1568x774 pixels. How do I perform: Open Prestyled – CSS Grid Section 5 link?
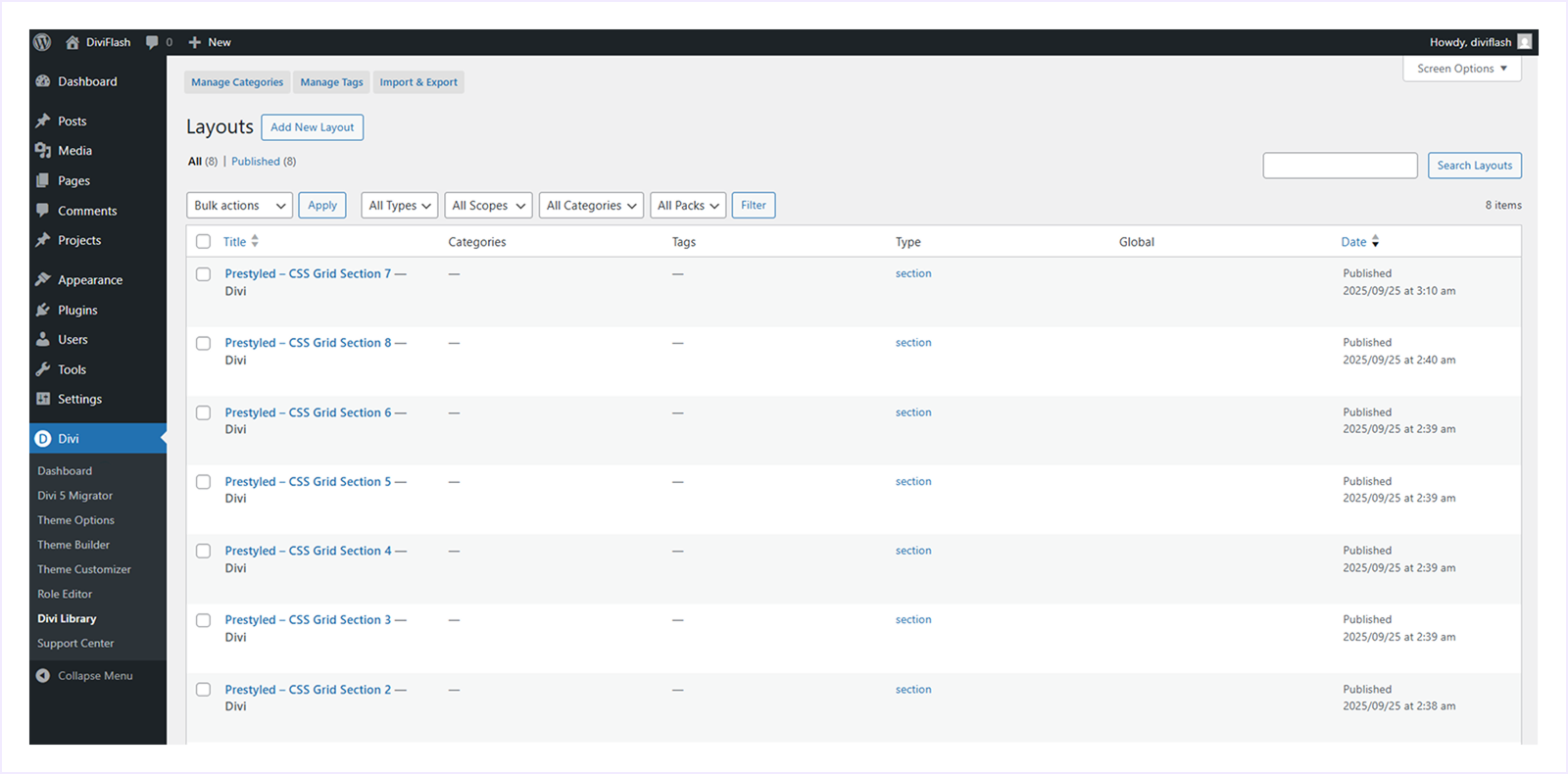pyautogui.click(x=307, y=482)
